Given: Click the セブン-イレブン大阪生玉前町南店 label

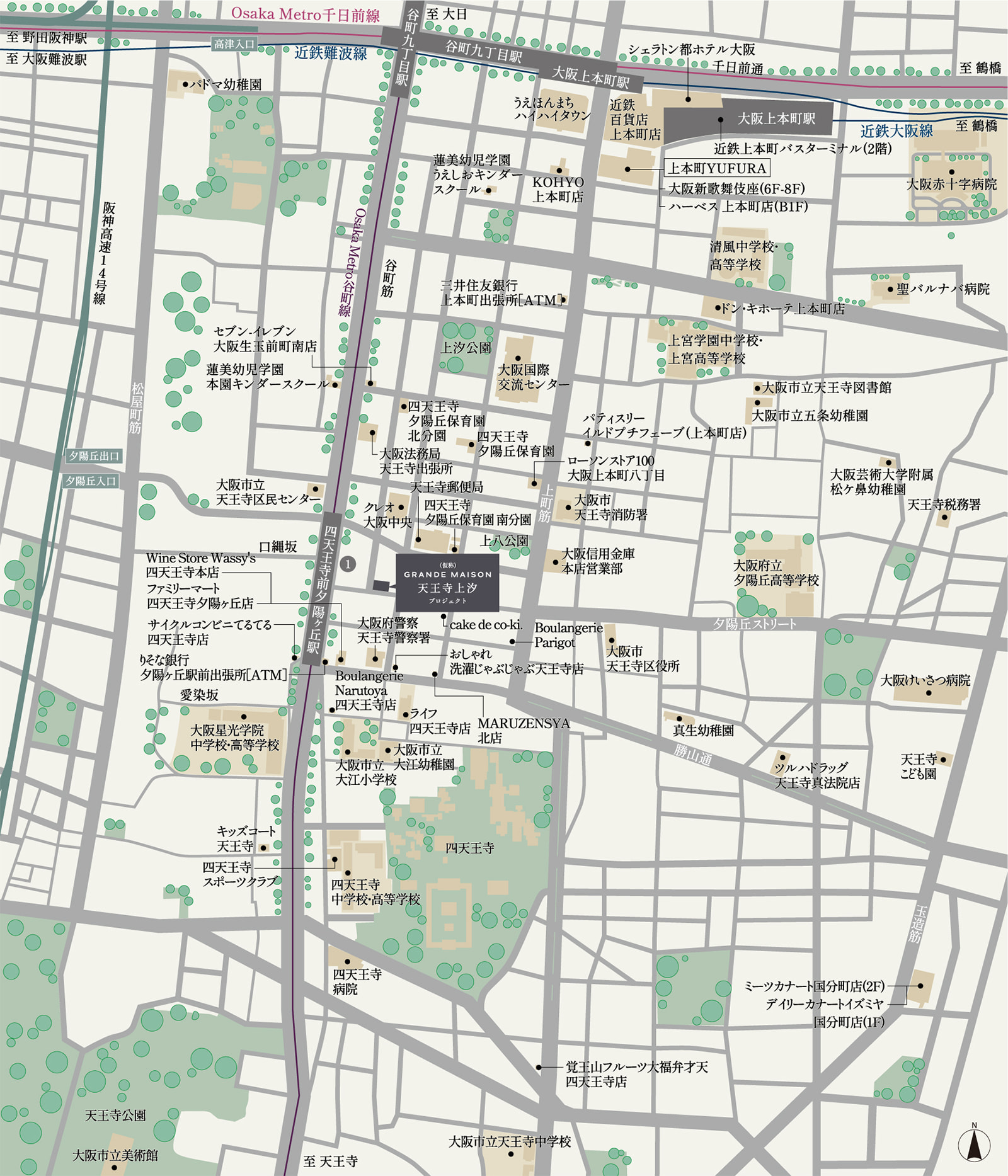Looking at the screenshot, I should [x=265, y=339].
